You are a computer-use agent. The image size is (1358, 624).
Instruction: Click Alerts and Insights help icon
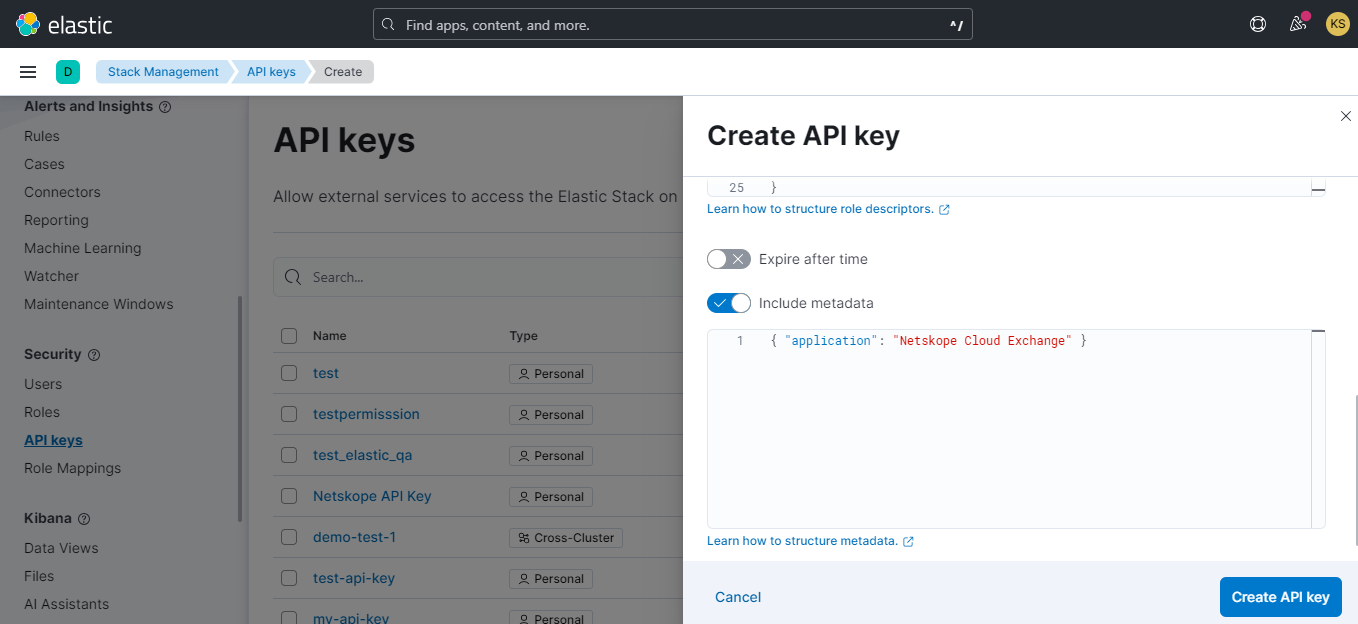click(165, 107)
